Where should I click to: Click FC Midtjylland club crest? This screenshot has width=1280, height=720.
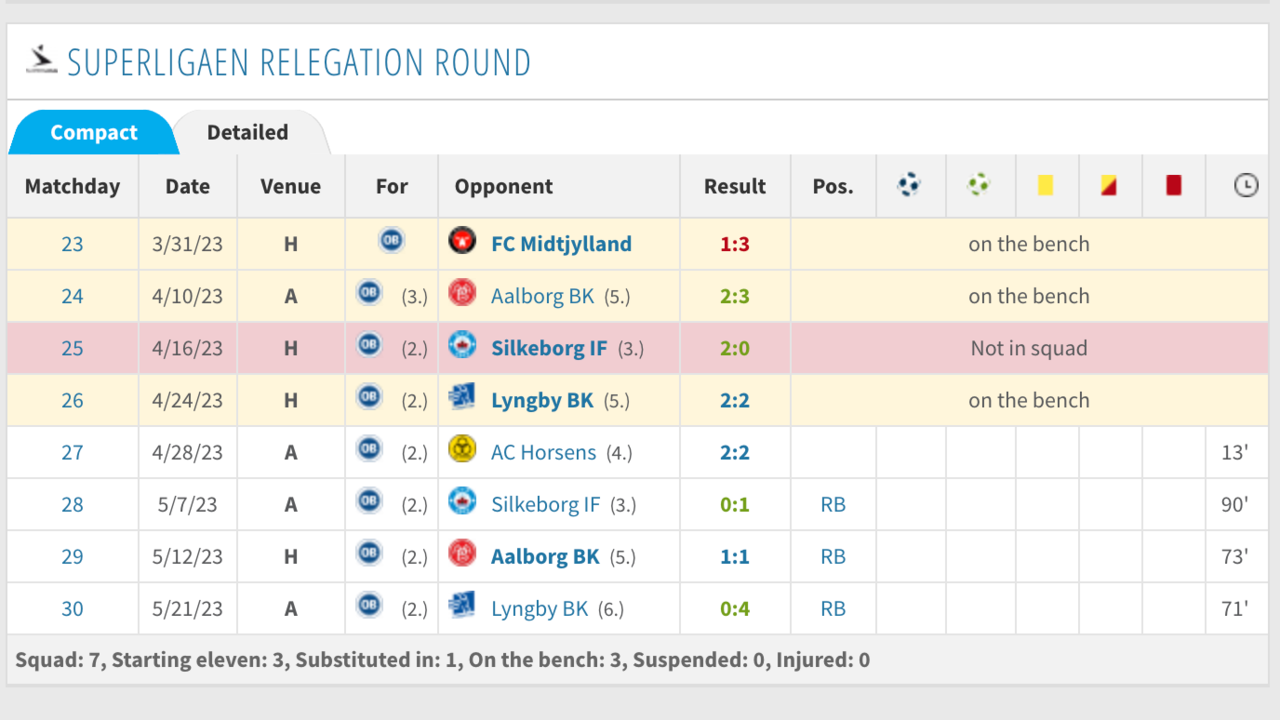(462, 241)
